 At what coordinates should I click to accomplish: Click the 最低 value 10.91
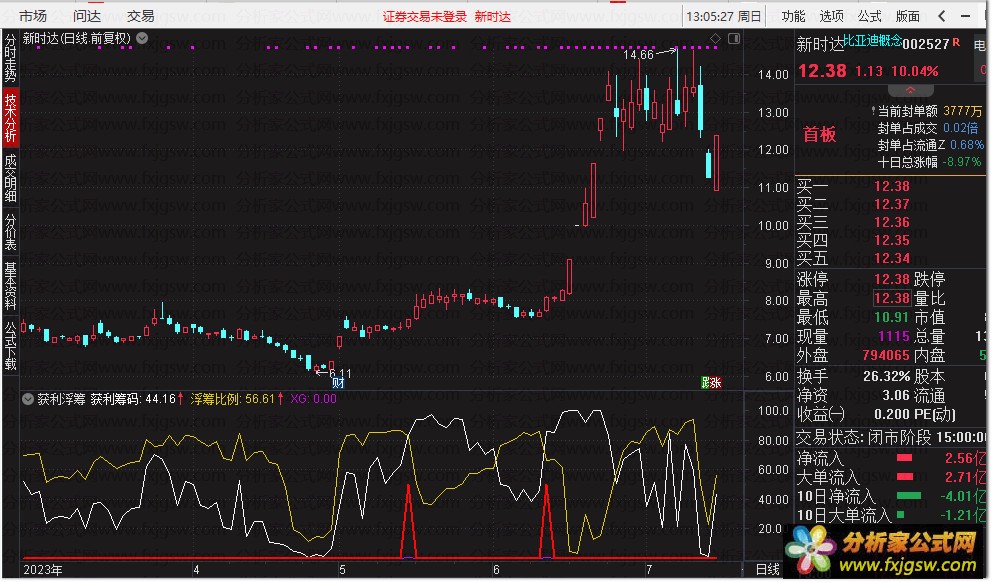click(891, 317)
